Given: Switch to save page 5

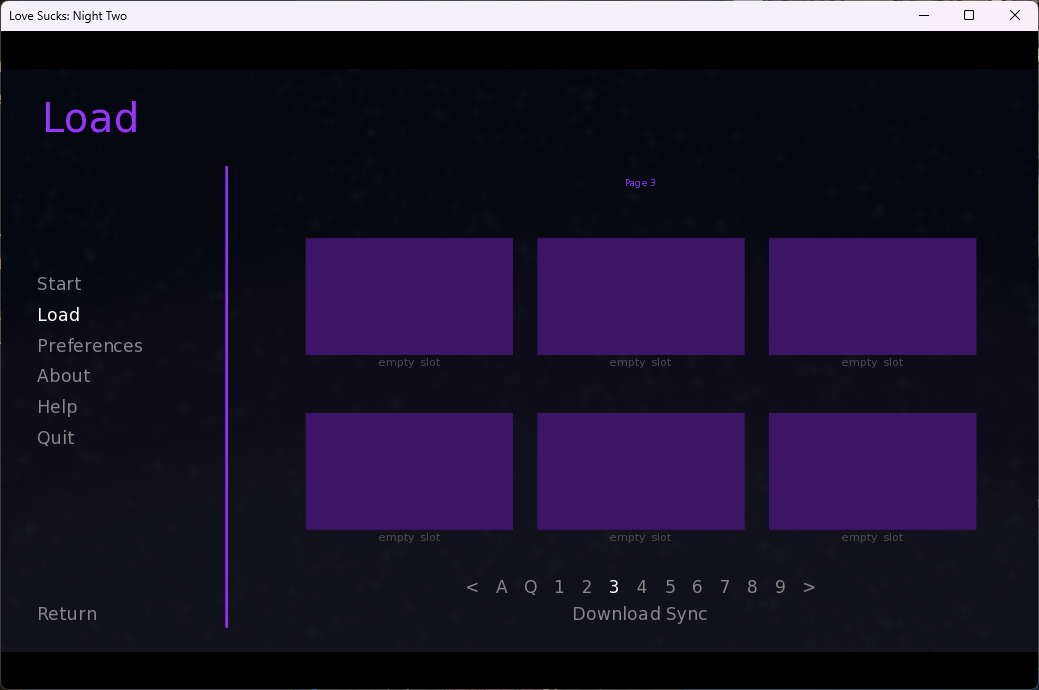Looking at the screenshot, I should click(x=670, y=587).
